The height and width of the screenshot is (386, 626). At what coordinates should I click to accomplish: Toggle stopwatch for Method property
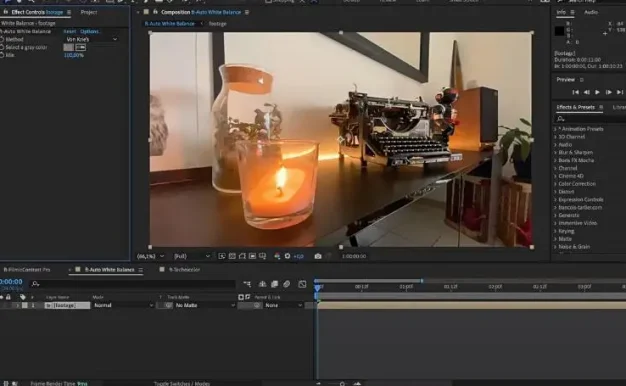2,39
